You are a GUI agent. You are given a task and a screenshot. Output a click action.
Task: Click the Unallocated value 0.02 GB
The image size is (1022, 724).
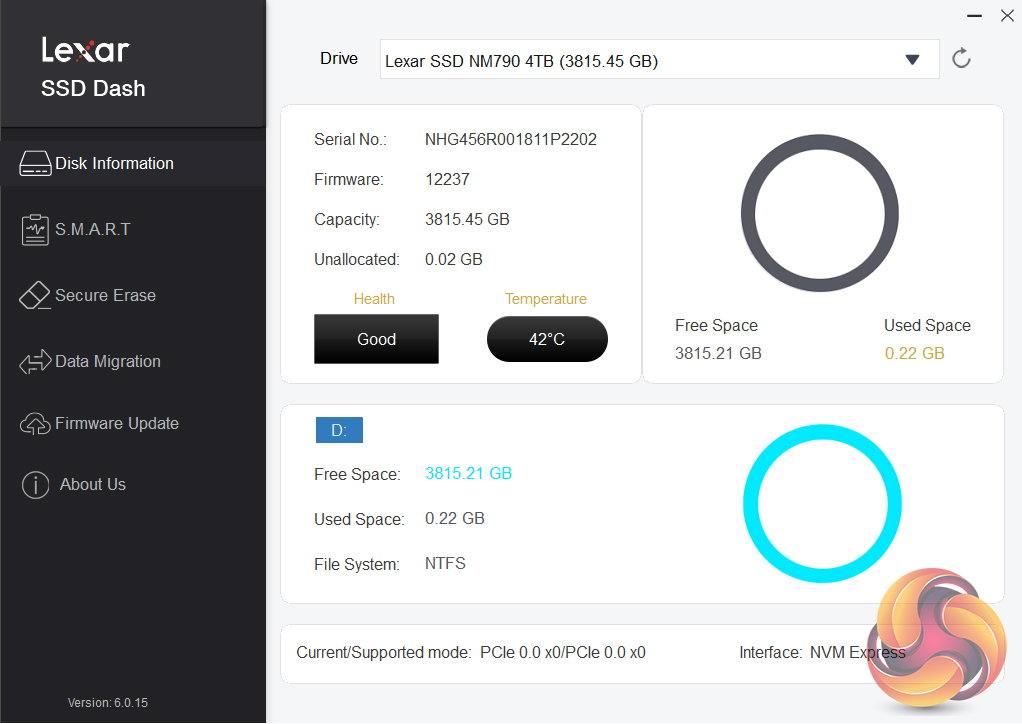click(454, 259)
